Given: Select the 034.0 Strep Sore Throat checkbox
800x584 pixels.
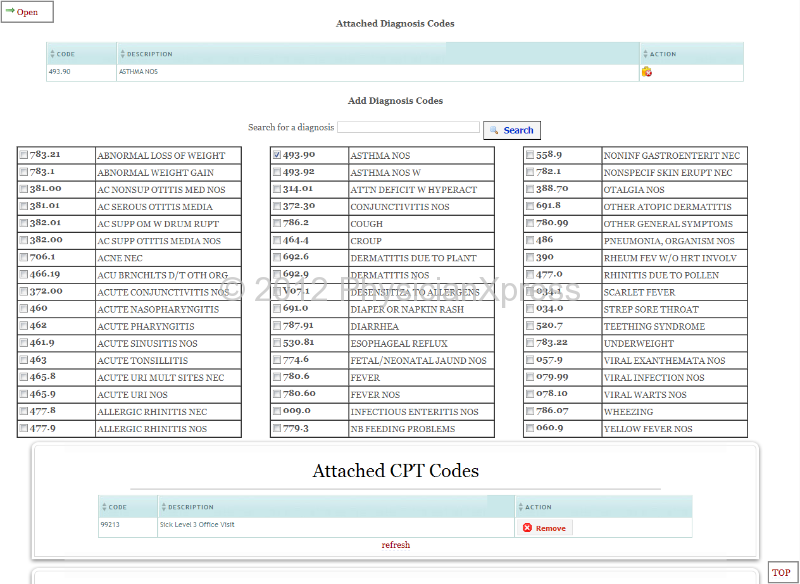Looking at the screenshot, I should click(530, 310).
